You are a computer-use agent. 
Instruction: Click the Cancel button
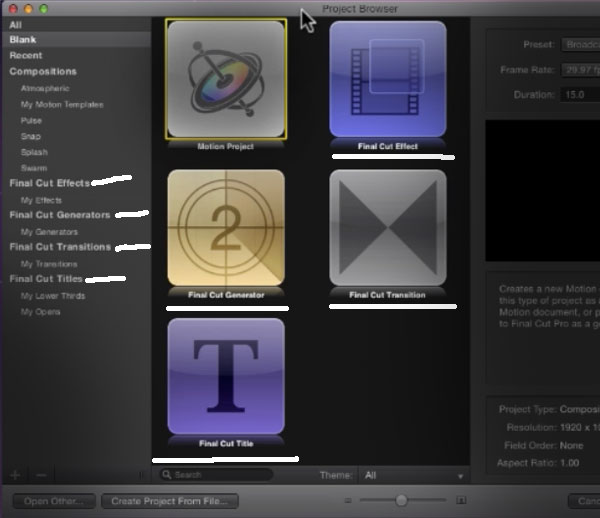584,501
